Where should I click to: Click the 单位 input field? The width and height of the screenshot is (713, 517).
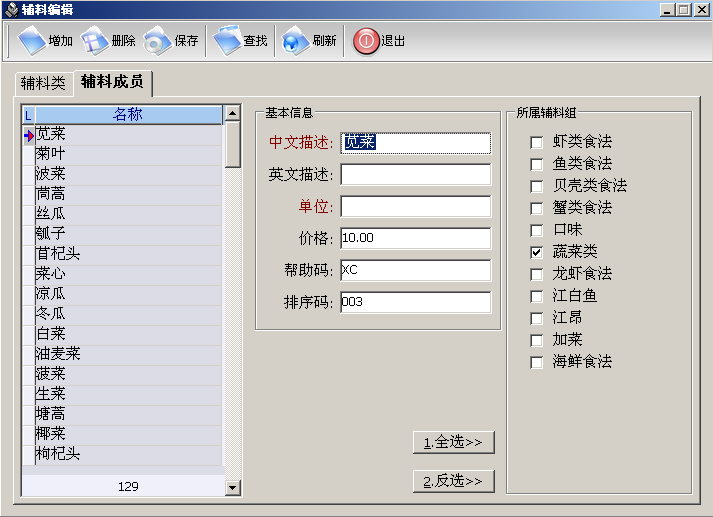[415, 207]
